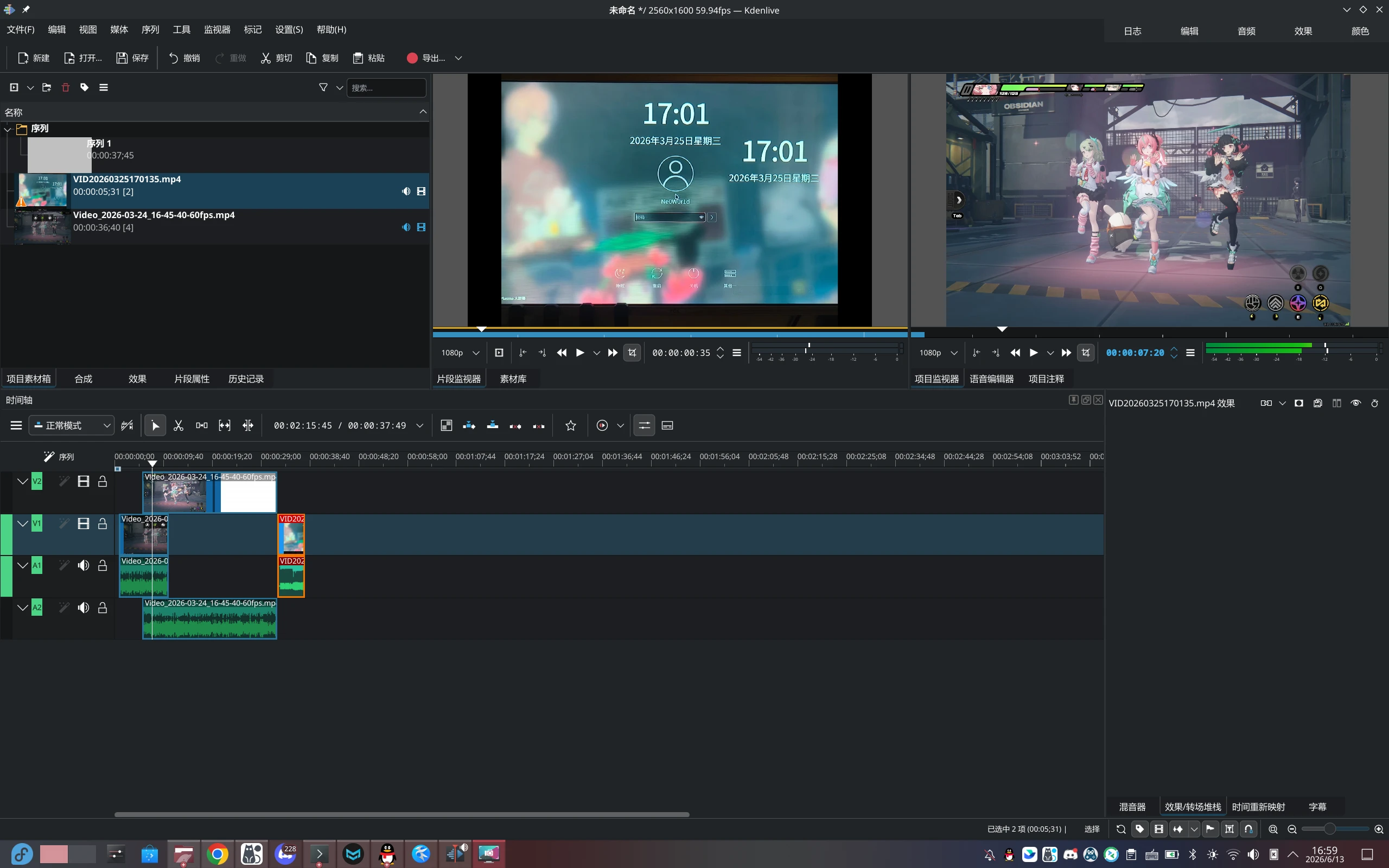
Task: Toggle snapping magnet in status bar
Action: 1248,829
